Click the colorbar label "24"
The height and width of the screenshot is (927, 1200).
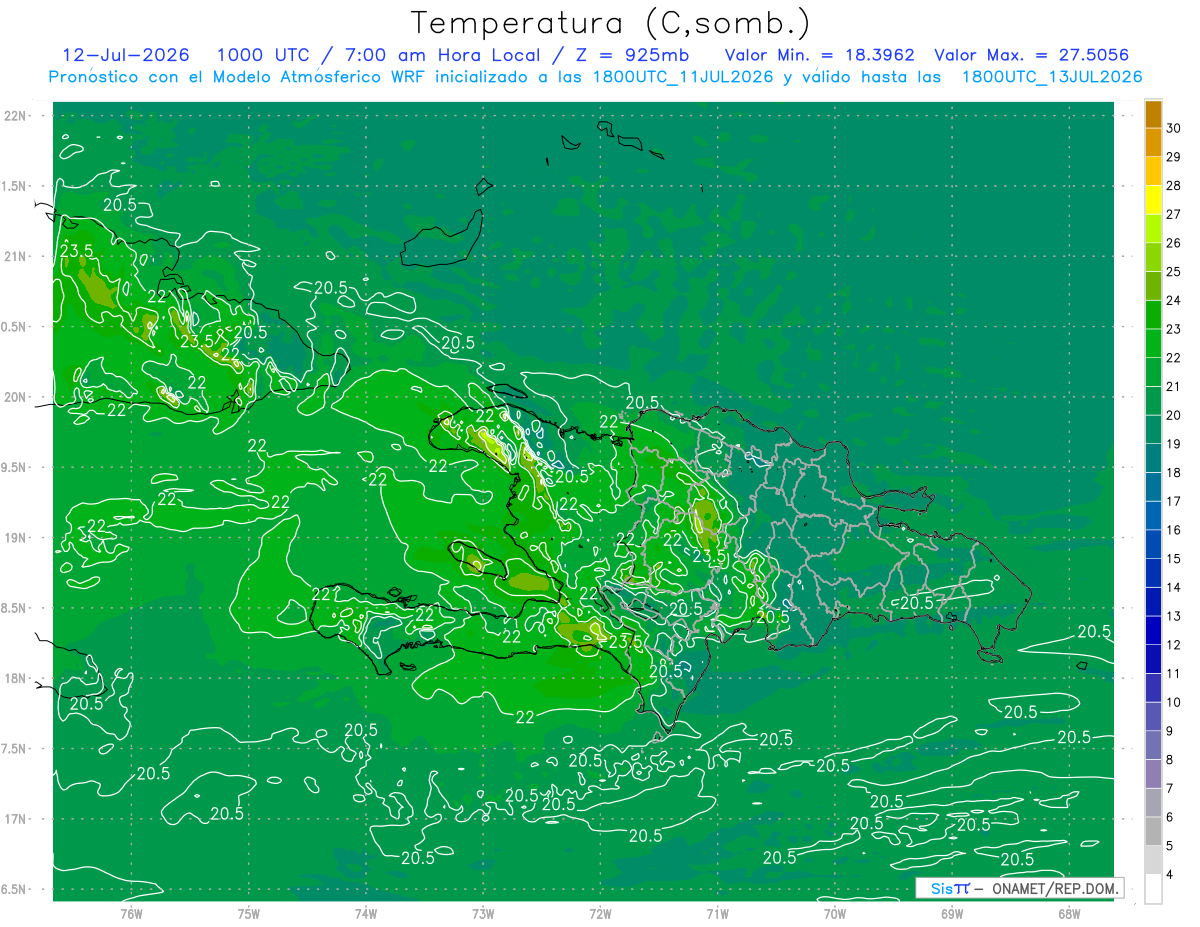tap(1174, 301)
